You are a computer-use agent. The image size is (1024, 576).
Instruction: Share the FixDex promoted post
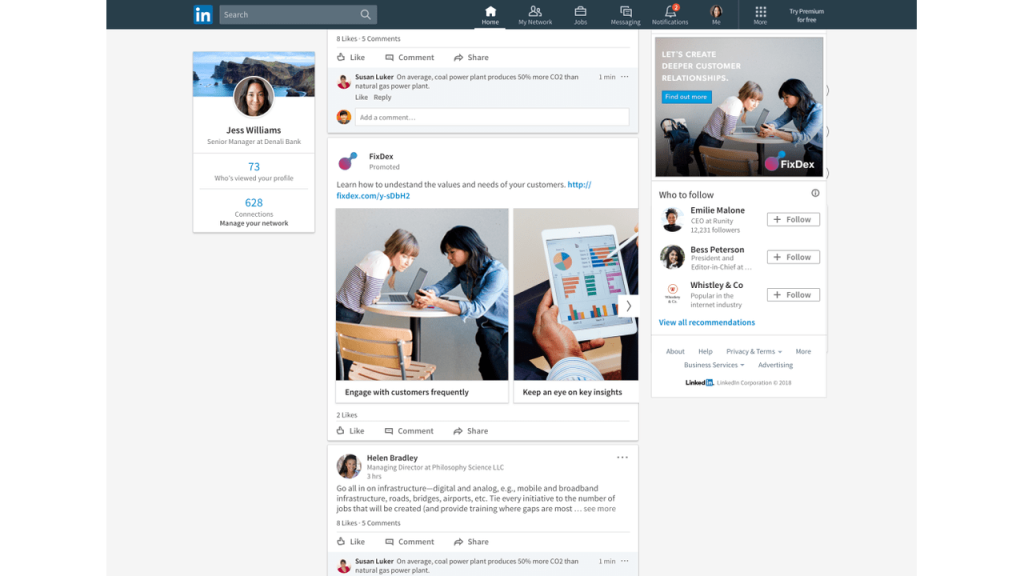[x=470, y=431]
